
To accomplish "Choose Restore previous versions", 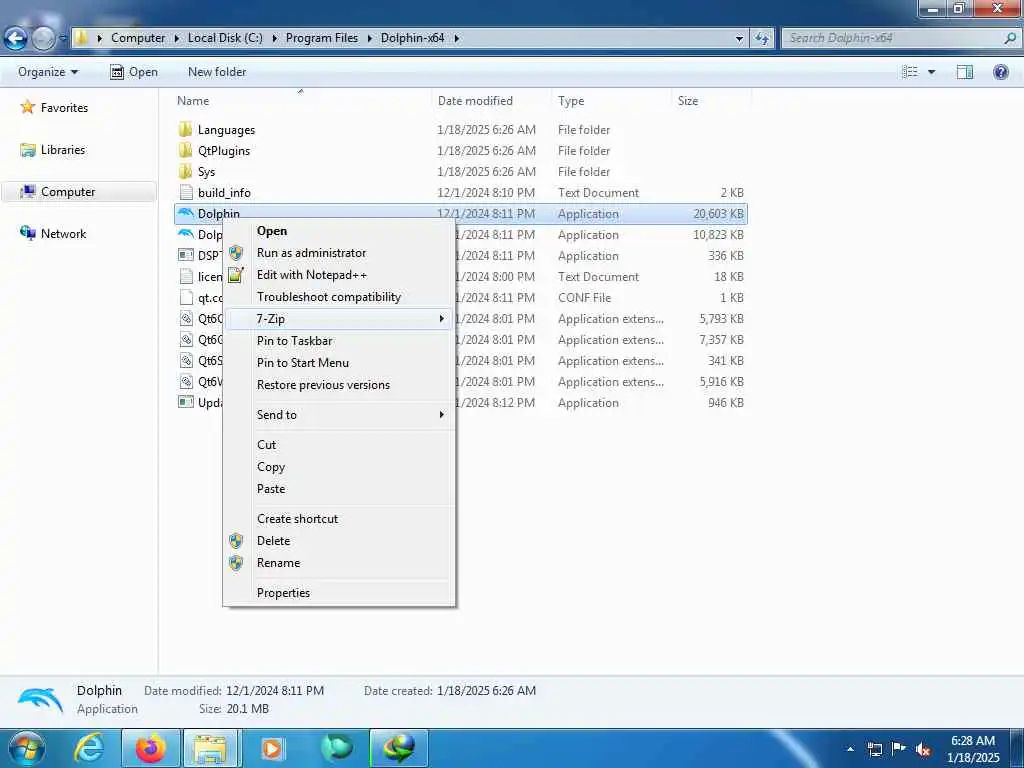I will coord(323,385).
